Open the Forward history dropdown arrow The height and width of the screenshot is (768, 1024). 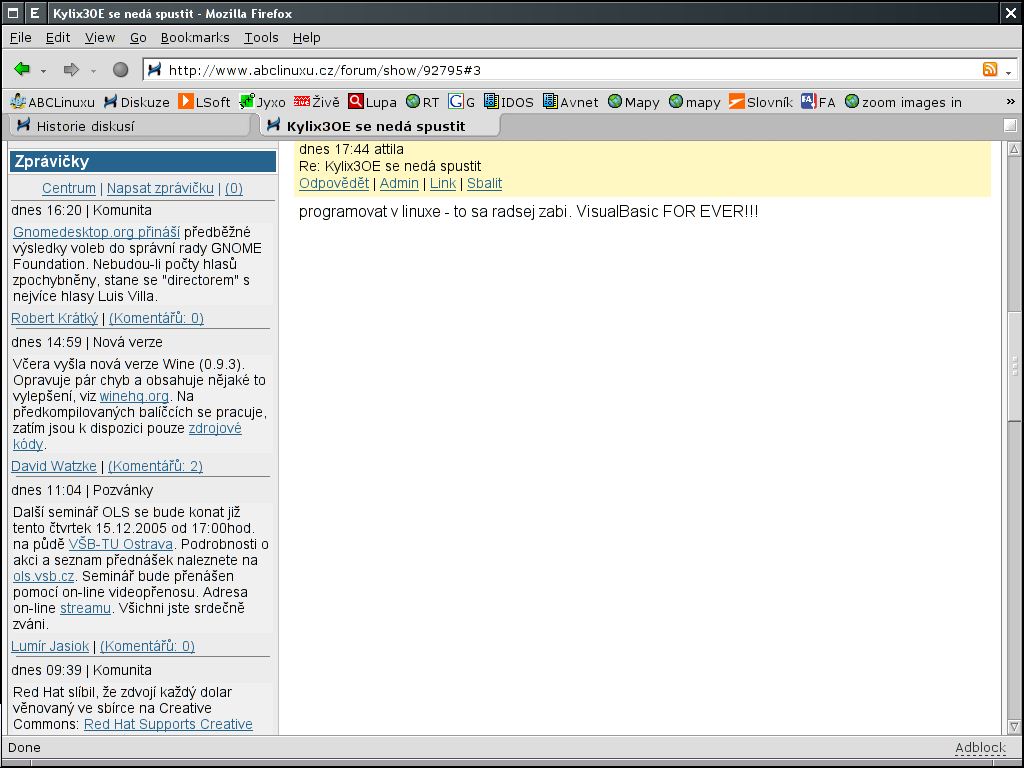[93, 71]
